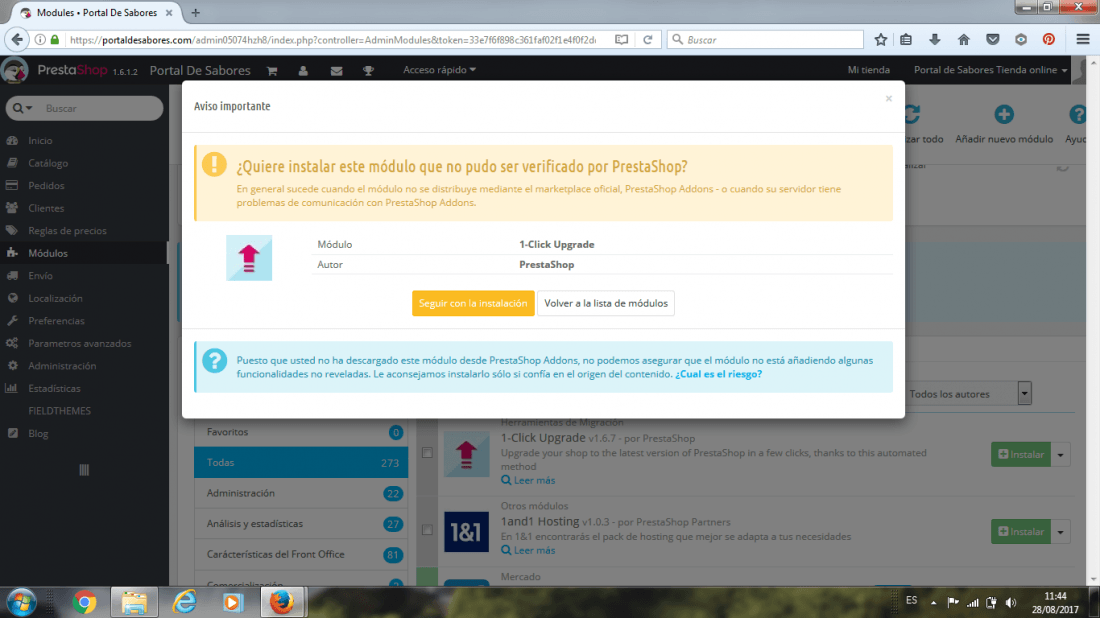
Task: Click the volume speaker tray icon
Action: 1011,603
